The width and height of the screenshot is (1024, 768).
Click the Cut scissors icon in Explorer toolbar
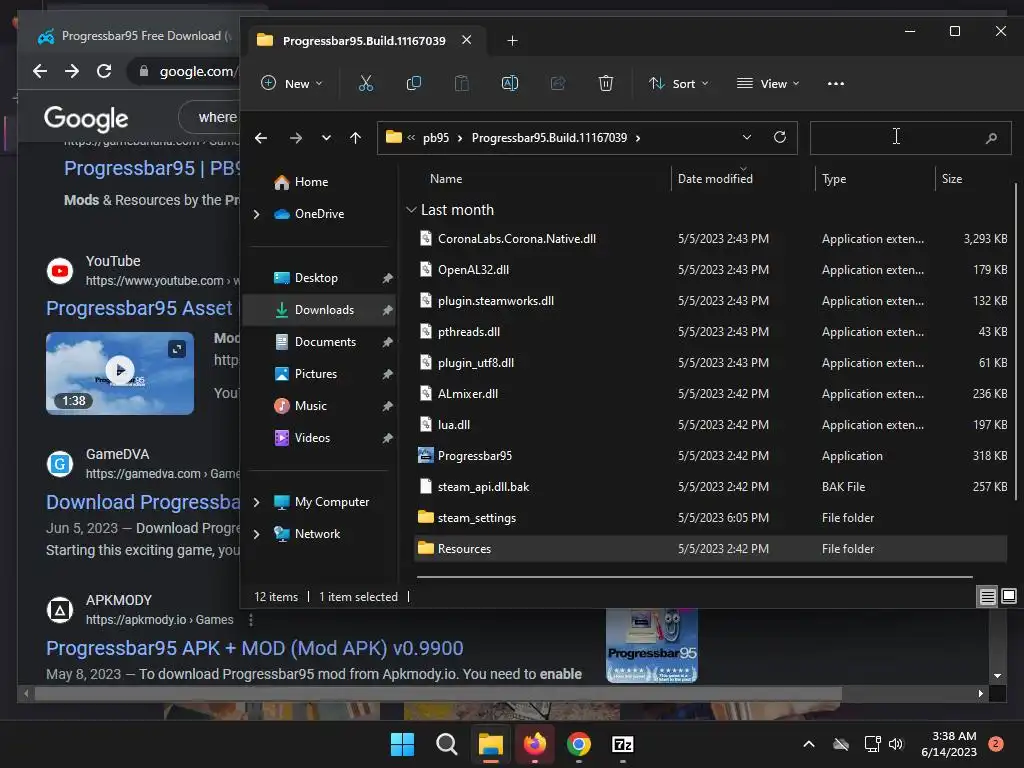coord(366,84)
